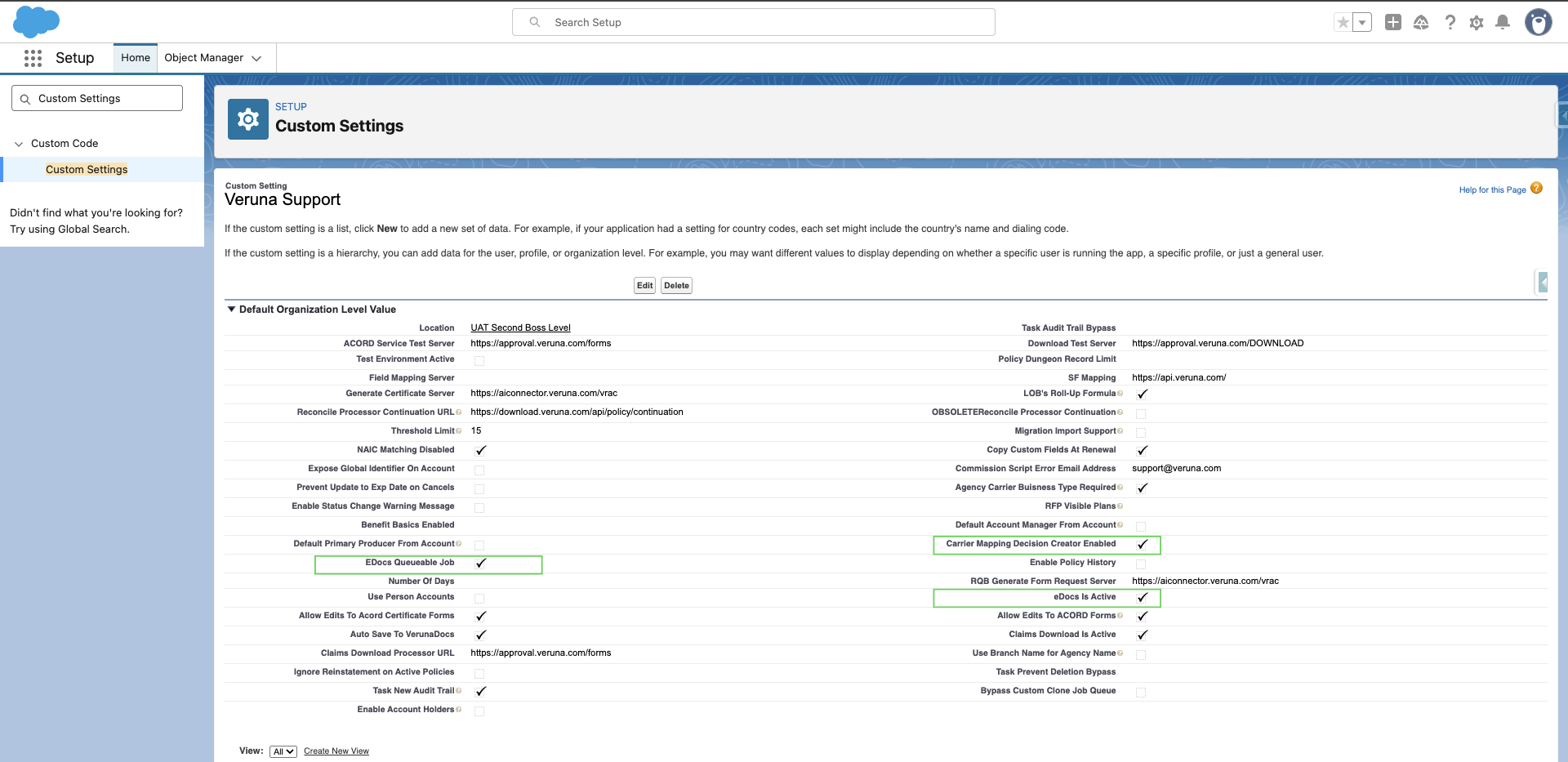
Task: Click Carrier Mapping Decision Creator Enabled checkbox
Action: (1143, 544)
